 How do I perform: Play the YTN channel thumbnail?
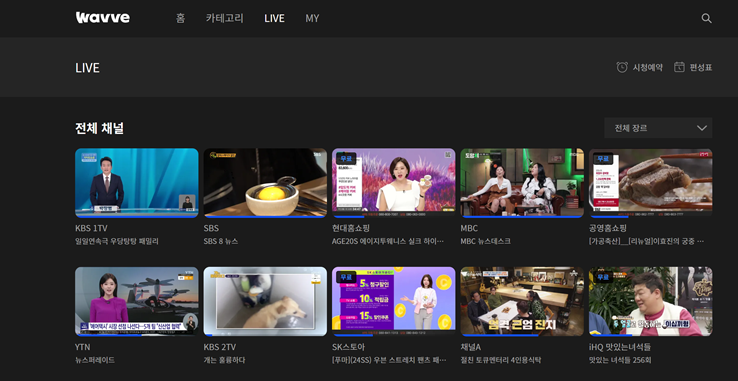(x=136, y=301)
